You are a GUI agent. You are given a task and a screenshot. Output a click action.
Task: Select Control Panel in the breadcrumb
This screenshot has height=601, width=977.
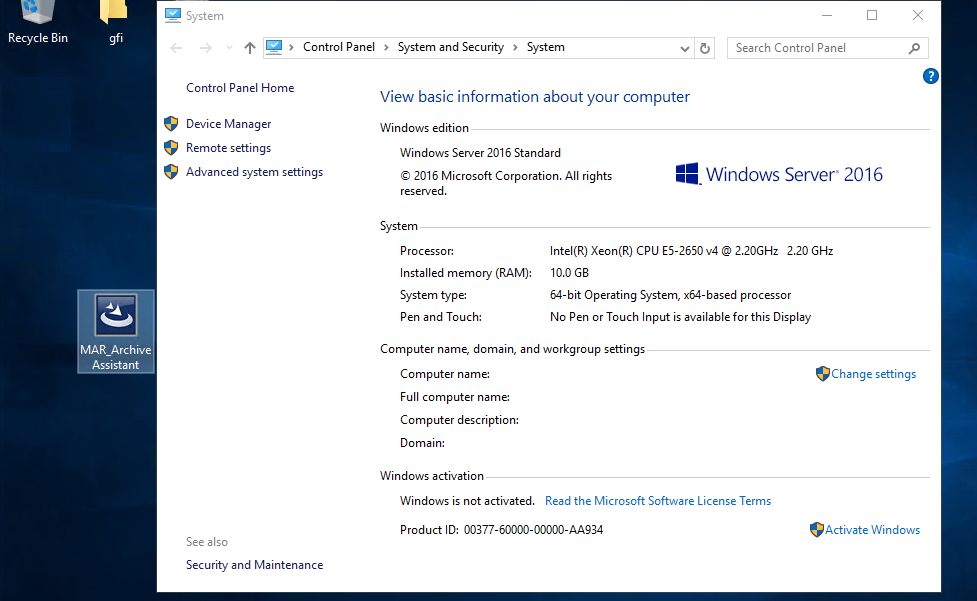point(338,47)
